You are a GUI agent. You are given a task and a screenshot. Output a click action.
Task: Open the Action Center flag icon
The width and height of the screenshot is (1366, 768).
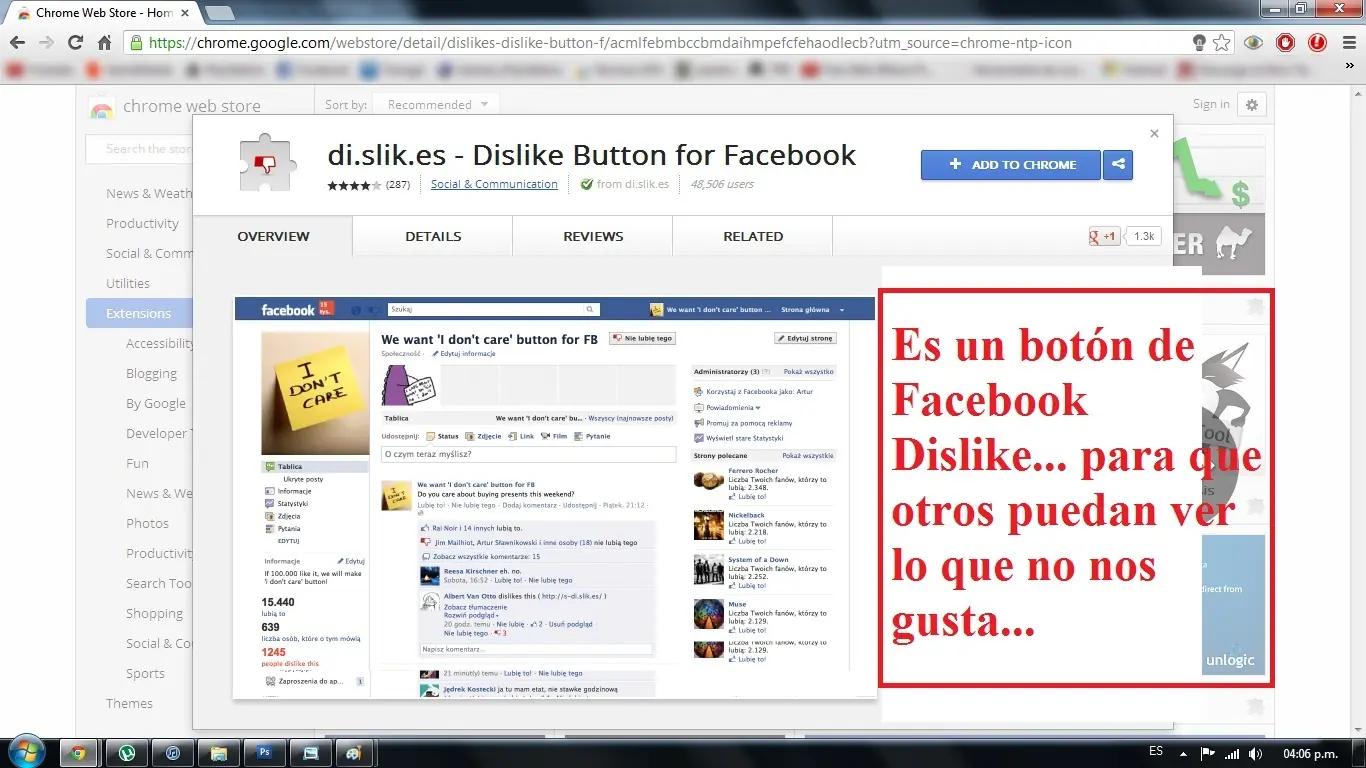point(1208,753)
